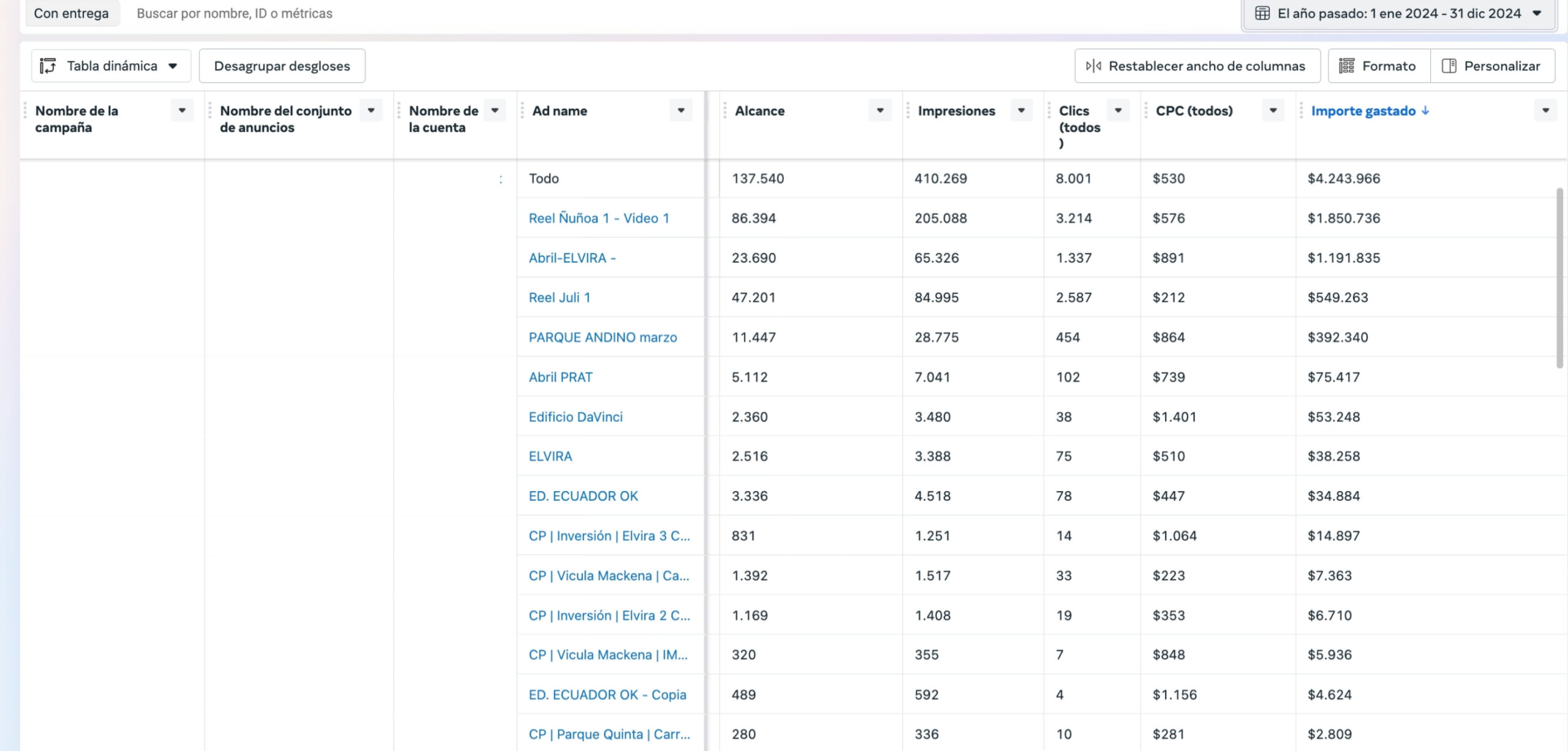Screen dimensions: 1568x751
Task: Open ad ED. ECUADOR OK - Copia
Action: point(608,695)
